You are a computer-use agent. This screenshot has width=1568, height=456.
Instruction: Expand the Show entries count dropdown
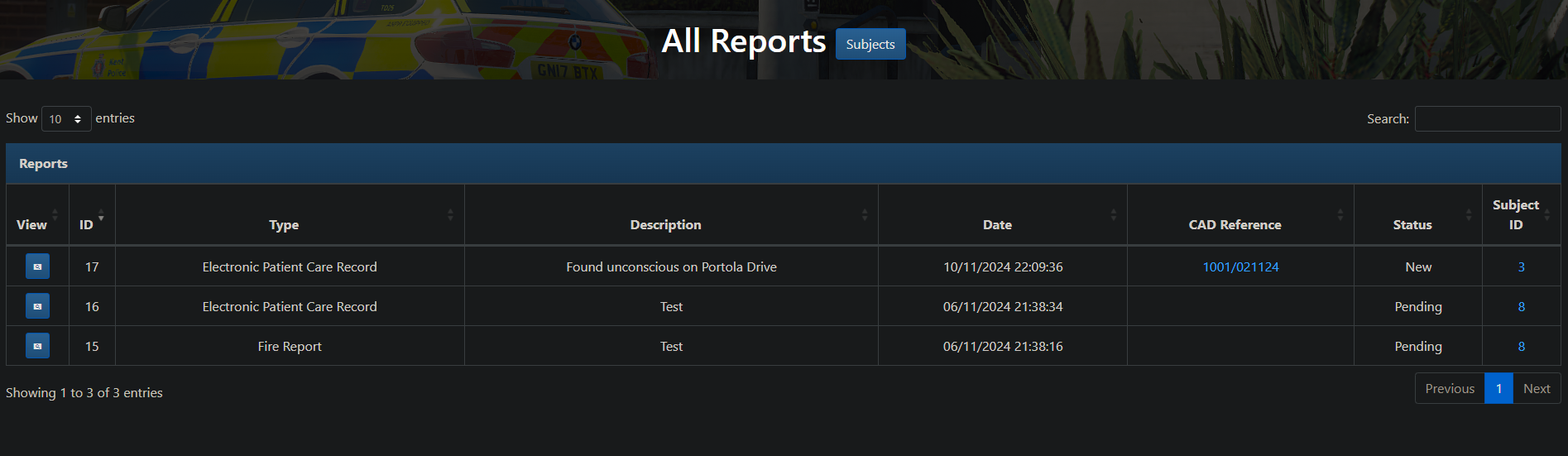tap(66, 119)
